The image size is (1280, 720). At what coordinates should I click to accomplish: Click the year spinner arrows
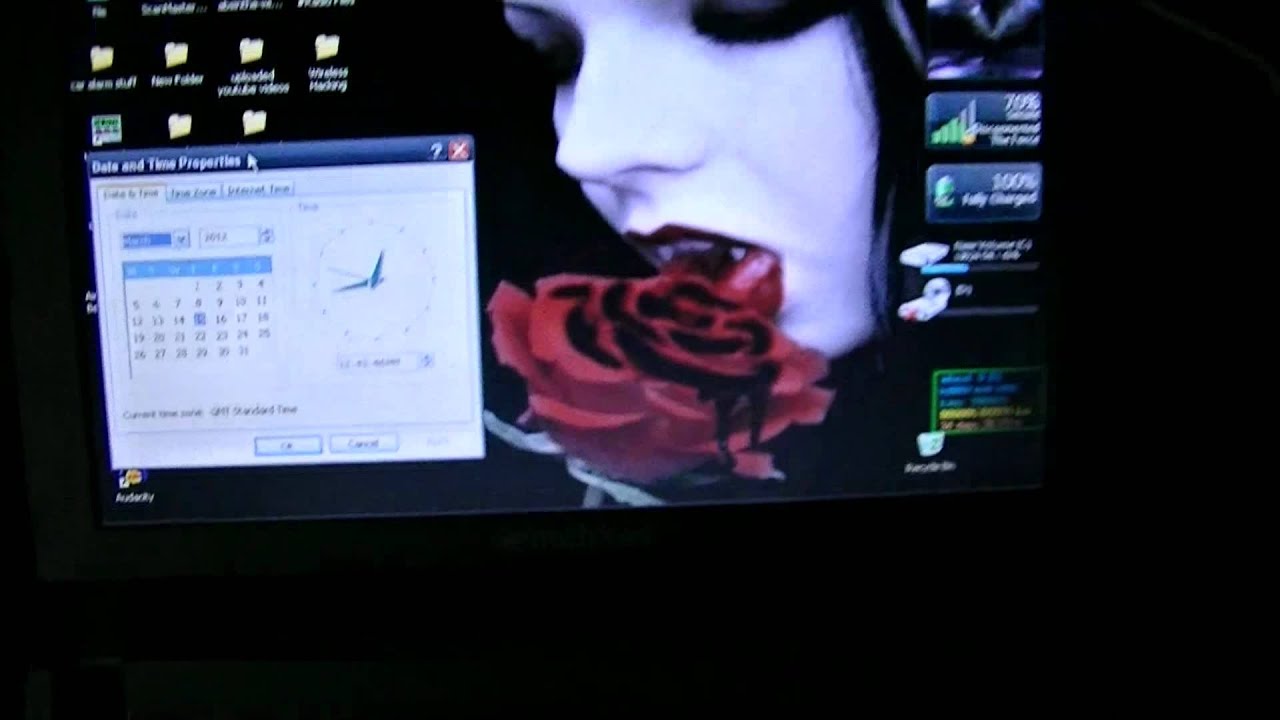click(x=267, y=236)
